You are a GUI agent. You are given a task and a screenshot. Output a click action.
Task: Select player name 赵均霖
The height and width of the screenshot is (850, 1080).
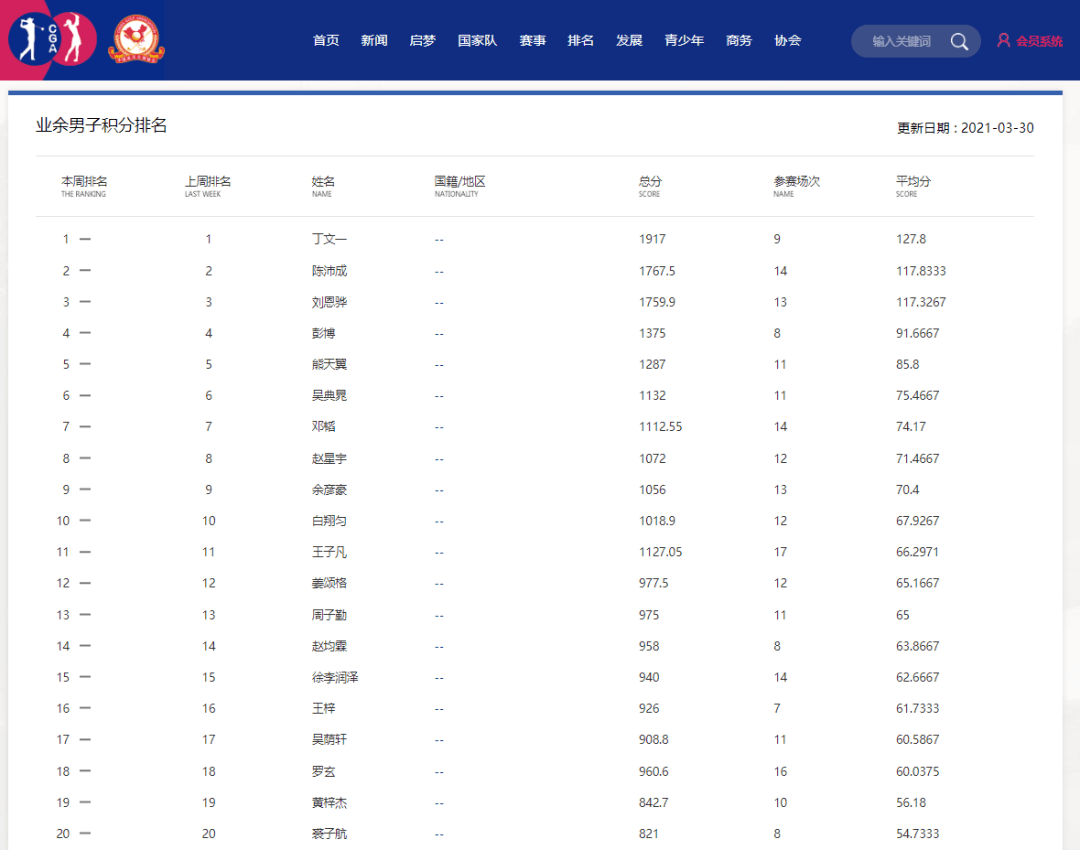pyautogui.click(x=329, y=645)
